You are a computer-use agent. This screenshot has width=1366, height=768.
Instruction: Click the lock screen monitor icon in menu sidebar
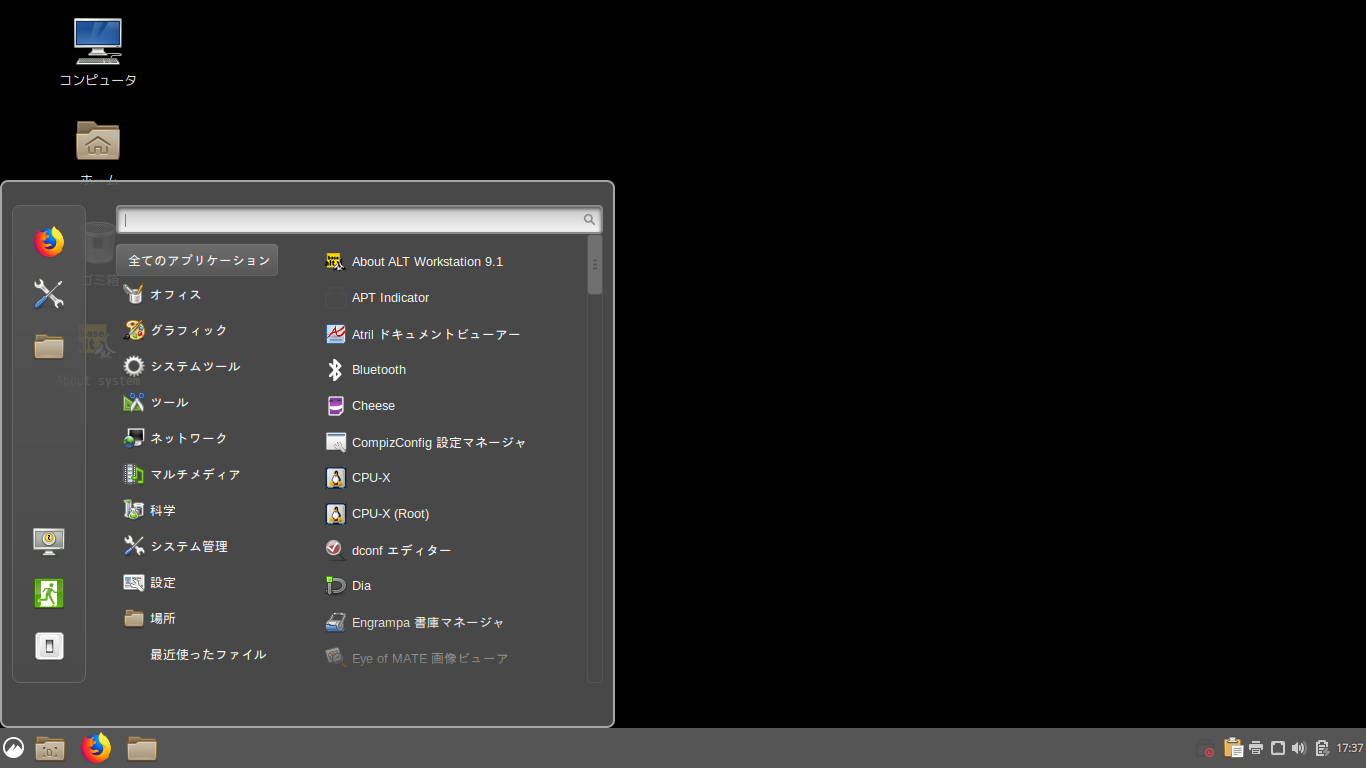click(49, 541)
